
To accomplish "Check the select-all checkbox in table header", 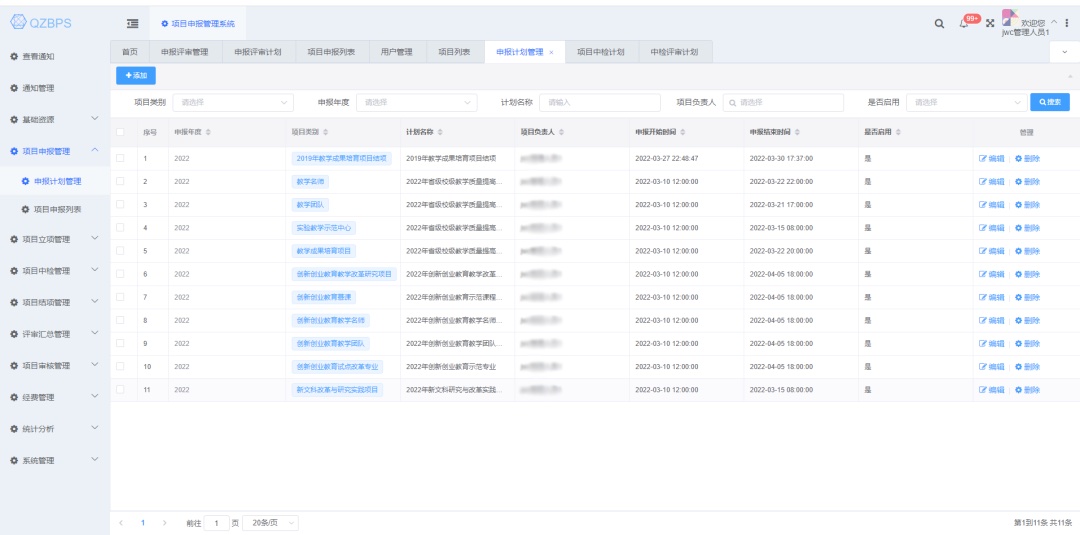I will coord(121,133).
